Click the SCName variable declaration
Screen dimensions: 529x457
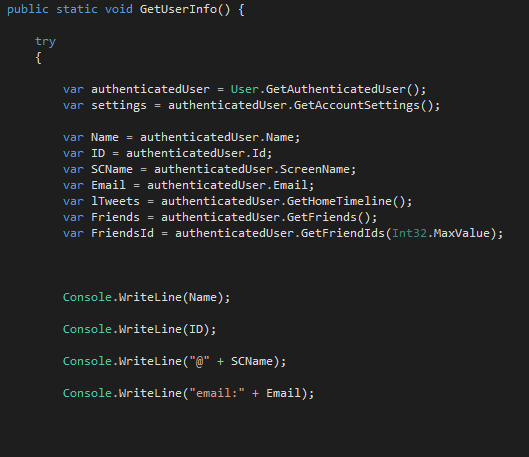point(112,169)
